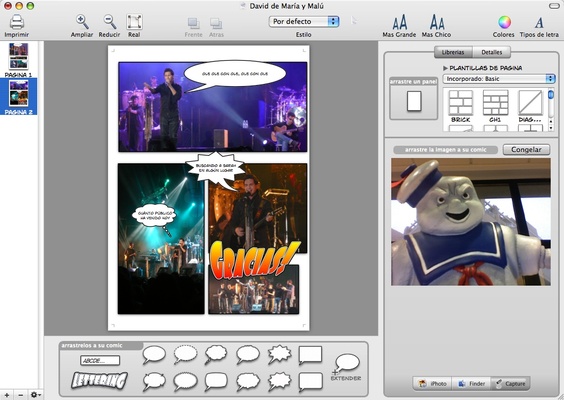Switch image source to Capture
564x400 pixels.
point(510,383)
